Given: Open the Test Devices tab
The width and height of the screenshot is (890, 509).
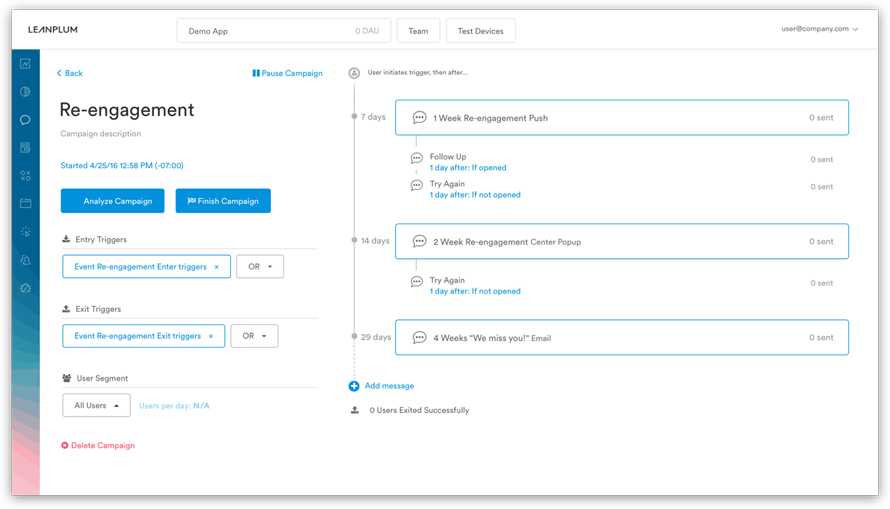Looking at the screenshot, I should (x=481, y=31).
